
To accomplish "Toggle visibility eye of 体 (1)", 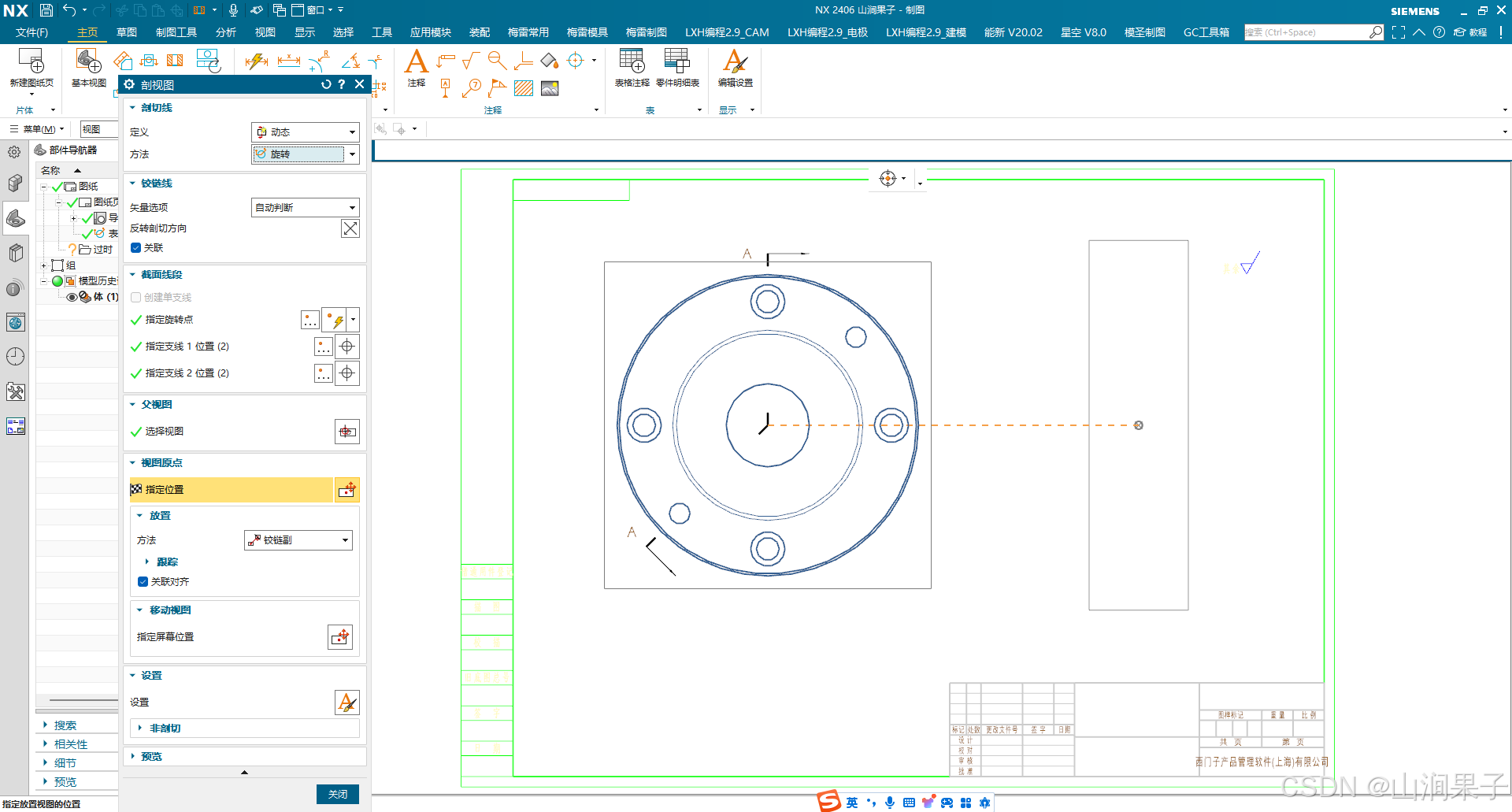I will [72, 297].
